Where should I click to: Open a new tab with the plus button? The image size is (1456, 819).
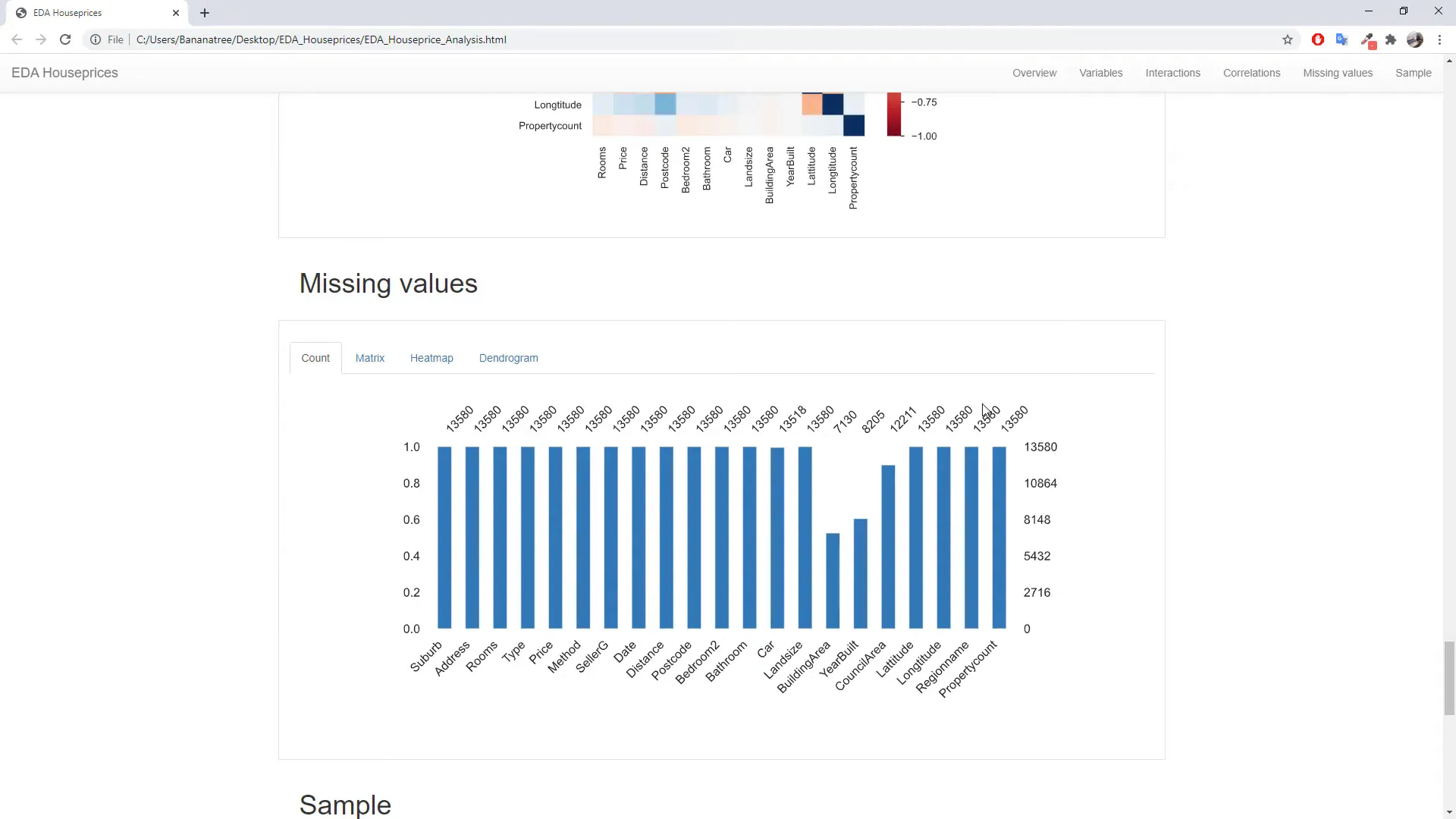coord(205,12)
